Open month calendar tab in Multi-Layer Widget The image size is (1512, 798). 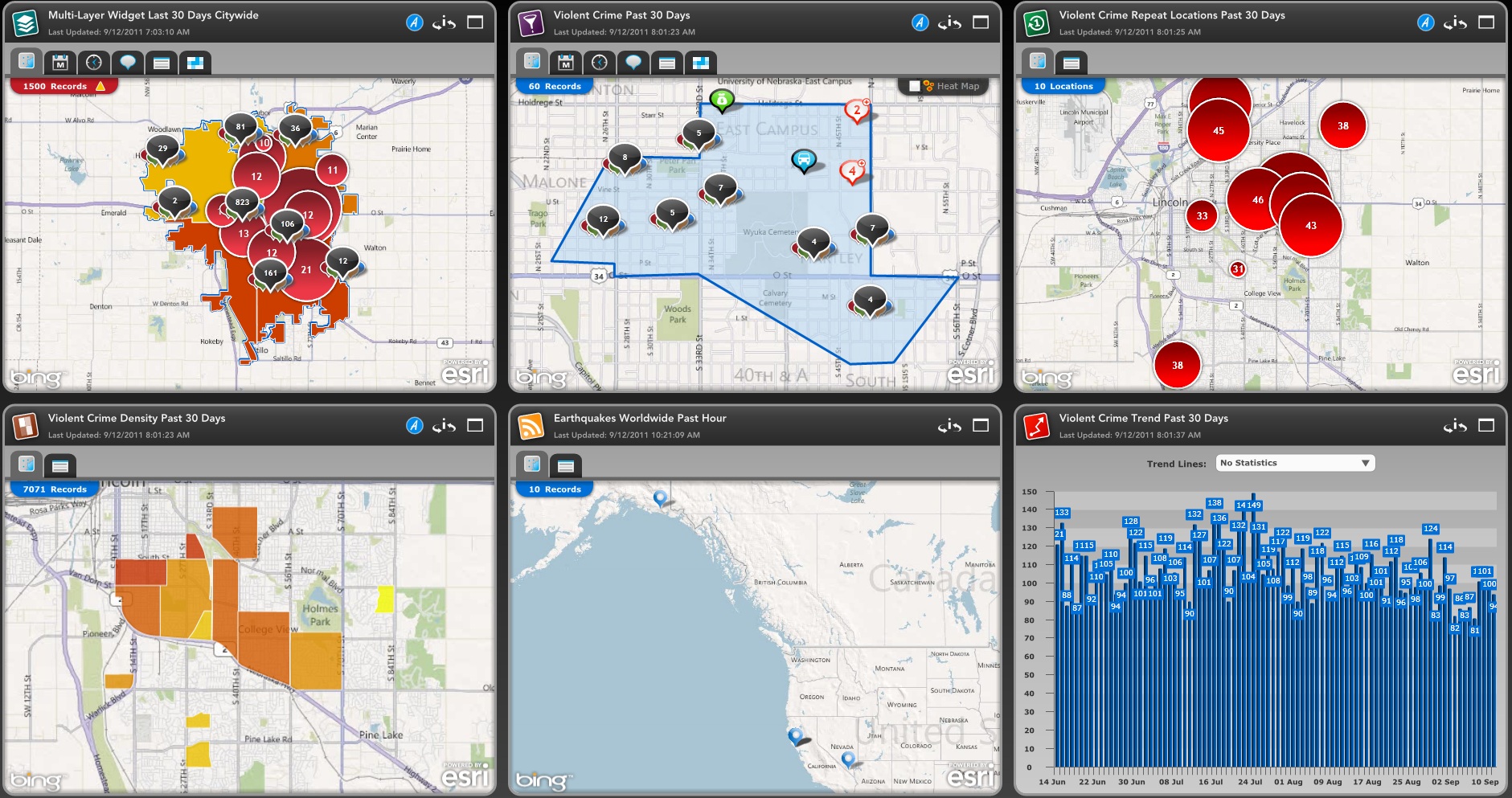pos(60,63)
